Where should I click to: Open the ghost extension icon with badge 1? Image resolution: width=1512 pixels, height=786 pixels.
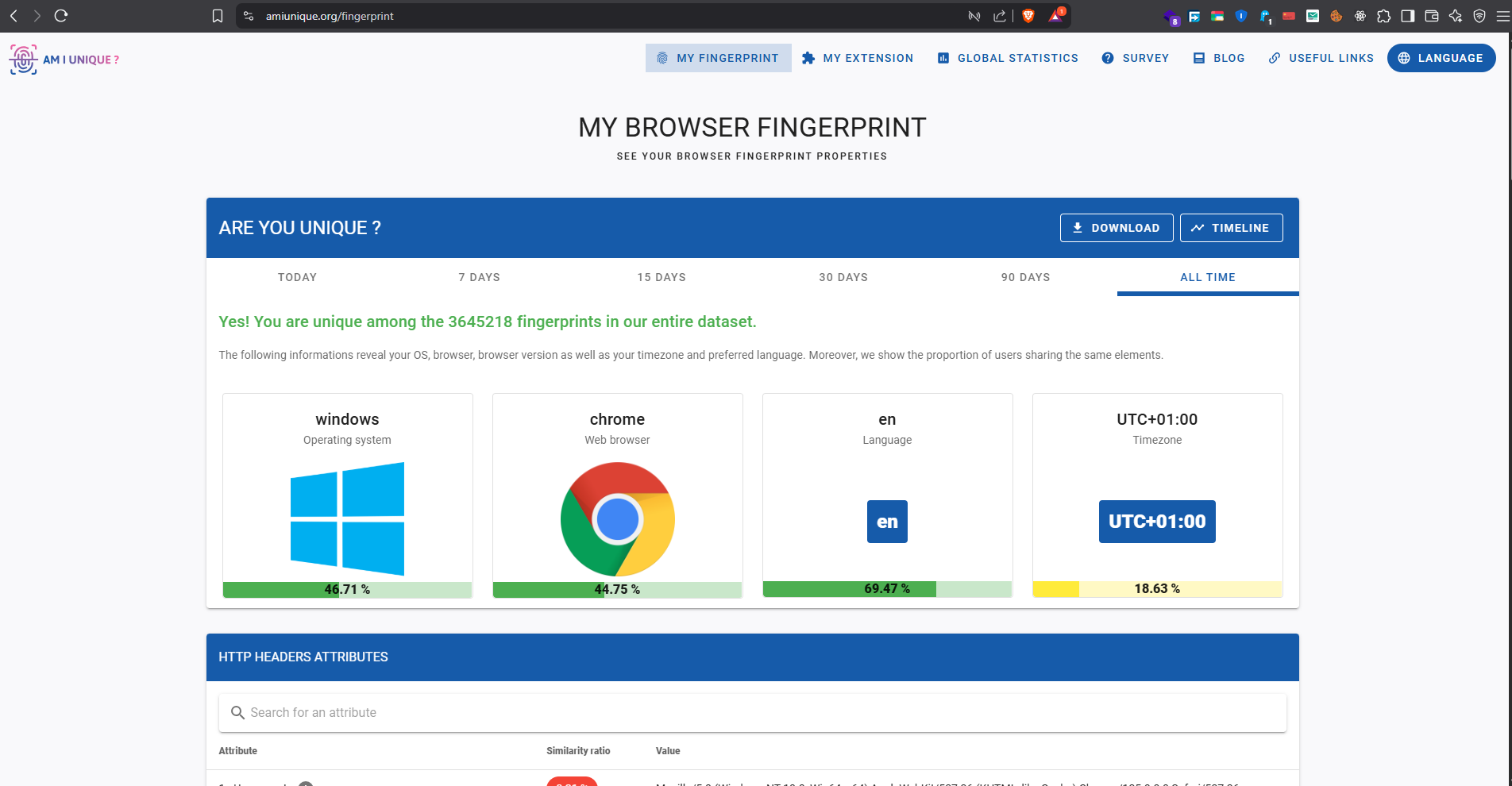point(1266,17)
